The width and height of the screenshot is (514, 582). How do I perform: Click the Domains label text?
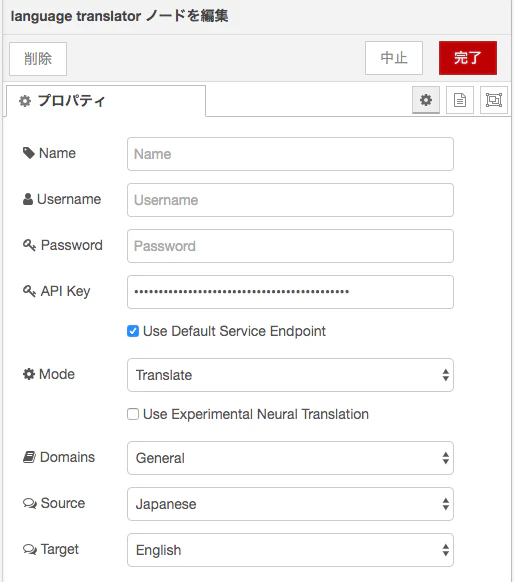point(67,457)
